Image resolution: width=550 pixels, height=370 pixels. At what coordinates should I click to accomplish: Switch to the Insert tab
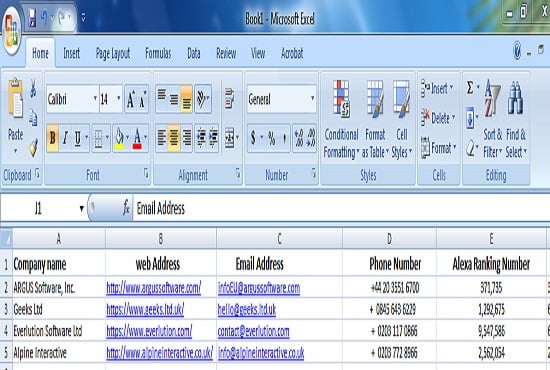coord(72,54)
